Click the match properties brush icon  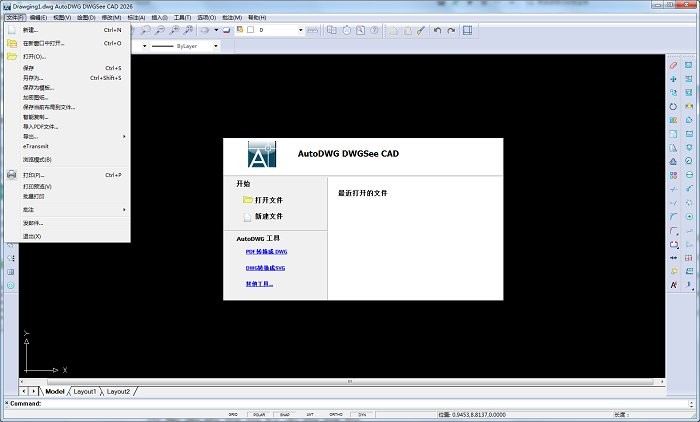pos(421,31)
